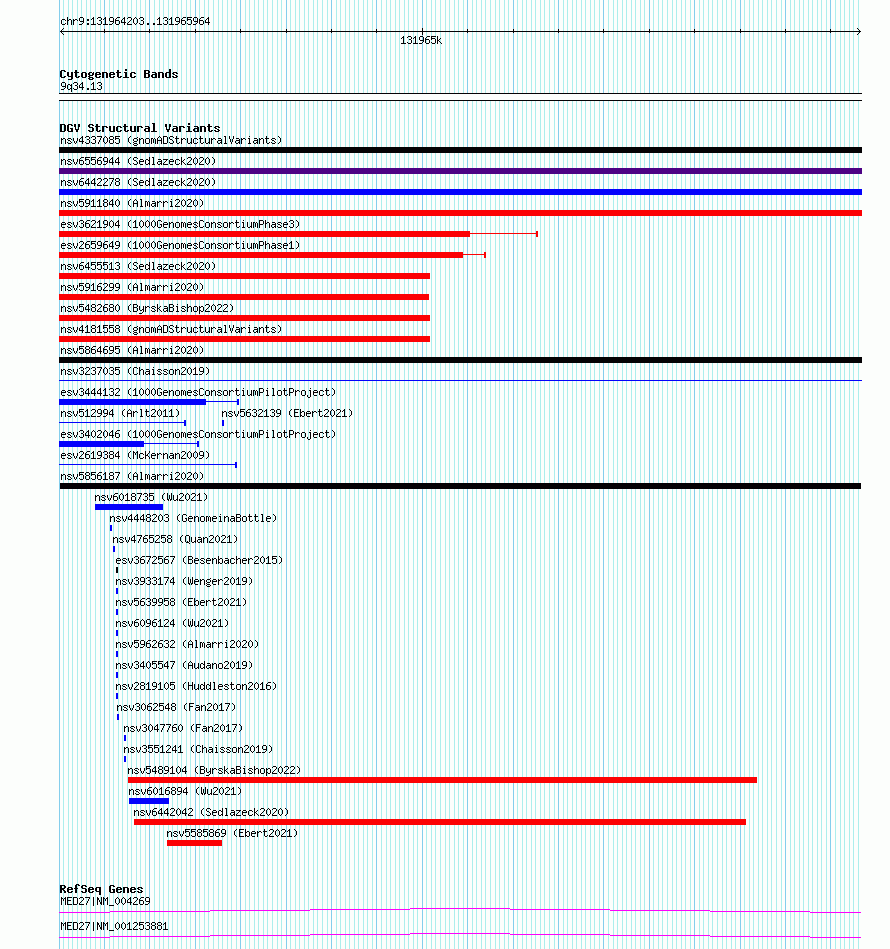
Task: Click the esv2659649 1000GenomesConsortiumPhase1 label
Action: (180, 245)
